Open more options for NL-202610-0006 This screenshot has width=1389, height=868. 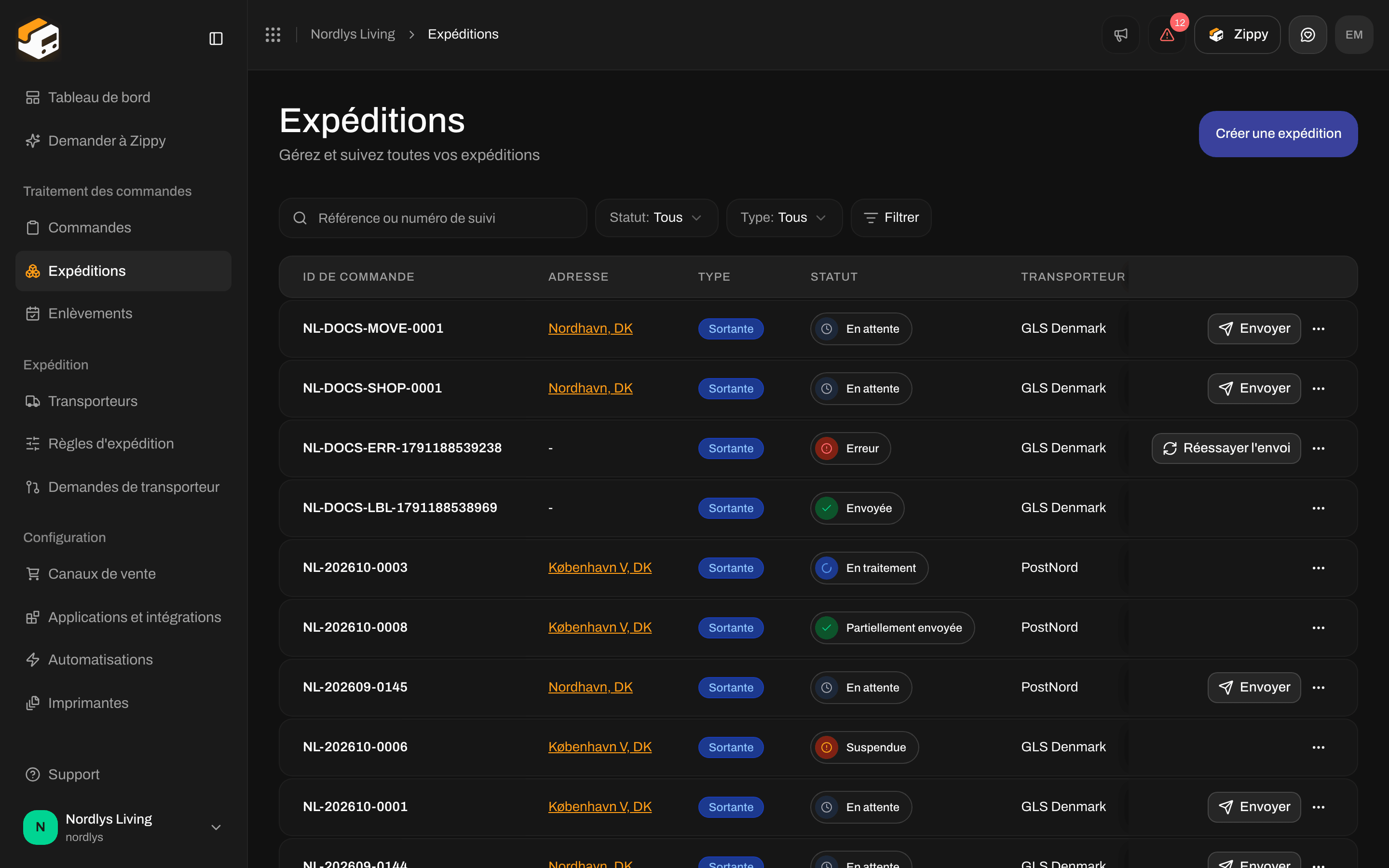[x=1319, y=747]
